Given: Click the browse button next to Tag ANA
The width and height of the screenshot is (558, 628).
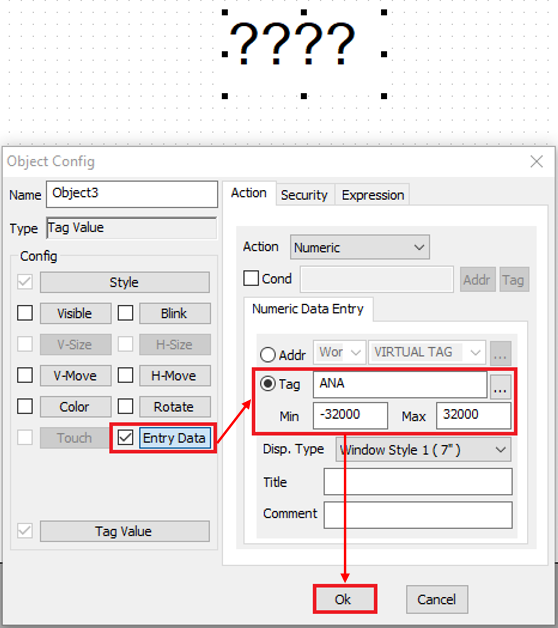Looking at the screenshot, I should click(501, 386).
